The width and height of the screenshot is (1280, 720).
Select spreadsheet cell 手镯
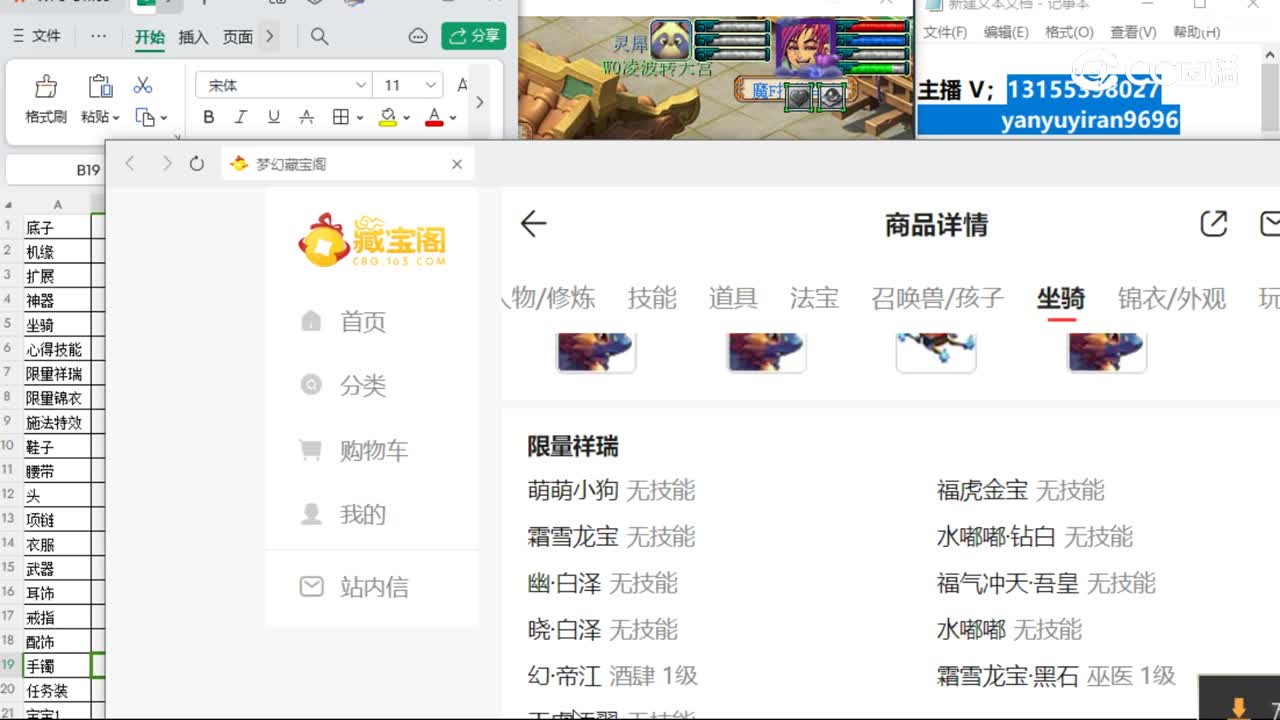coord(57,666)
